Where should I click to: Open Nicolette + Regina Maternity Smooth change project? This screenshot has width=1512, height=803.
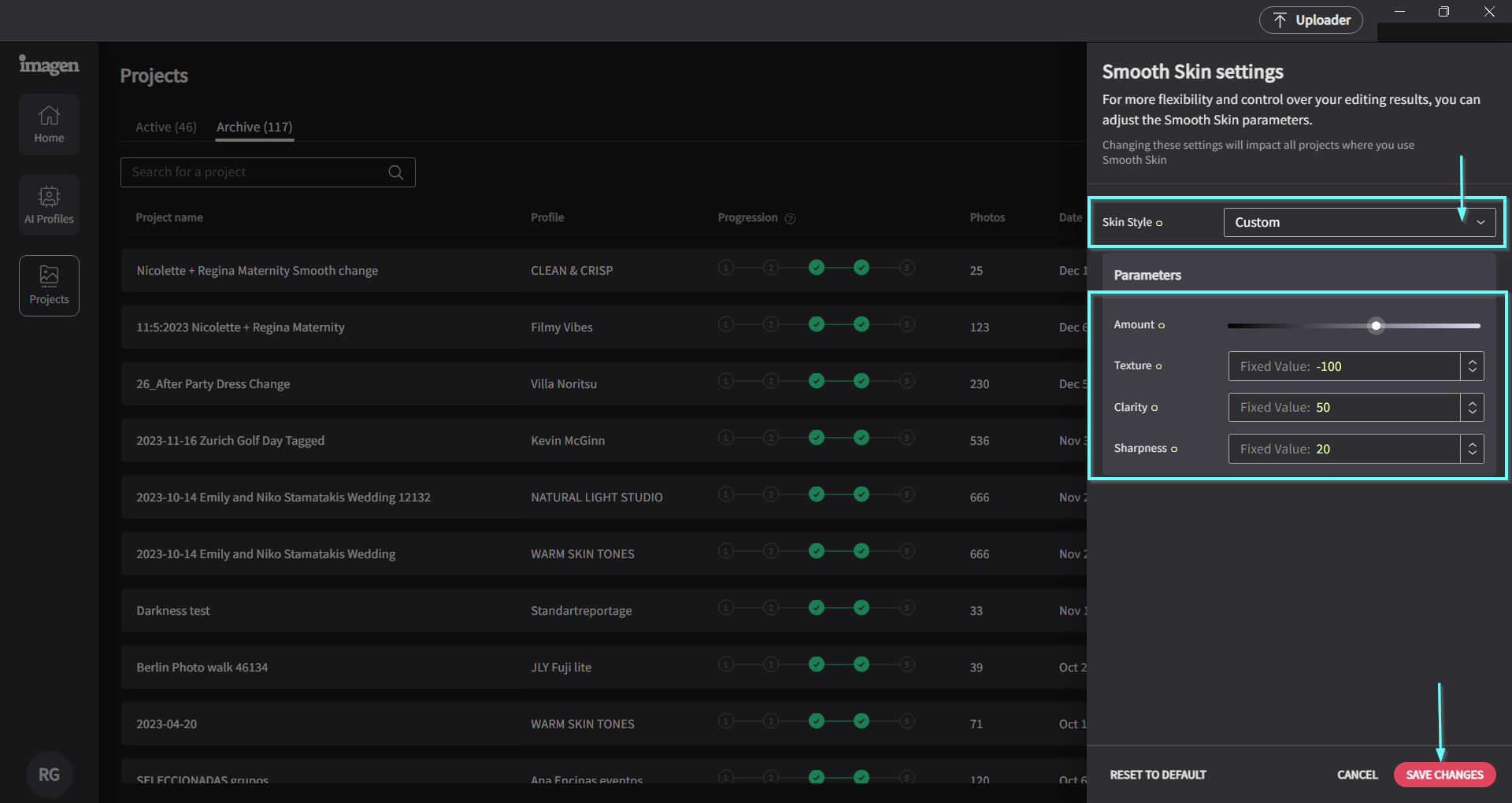click(258, 271)
